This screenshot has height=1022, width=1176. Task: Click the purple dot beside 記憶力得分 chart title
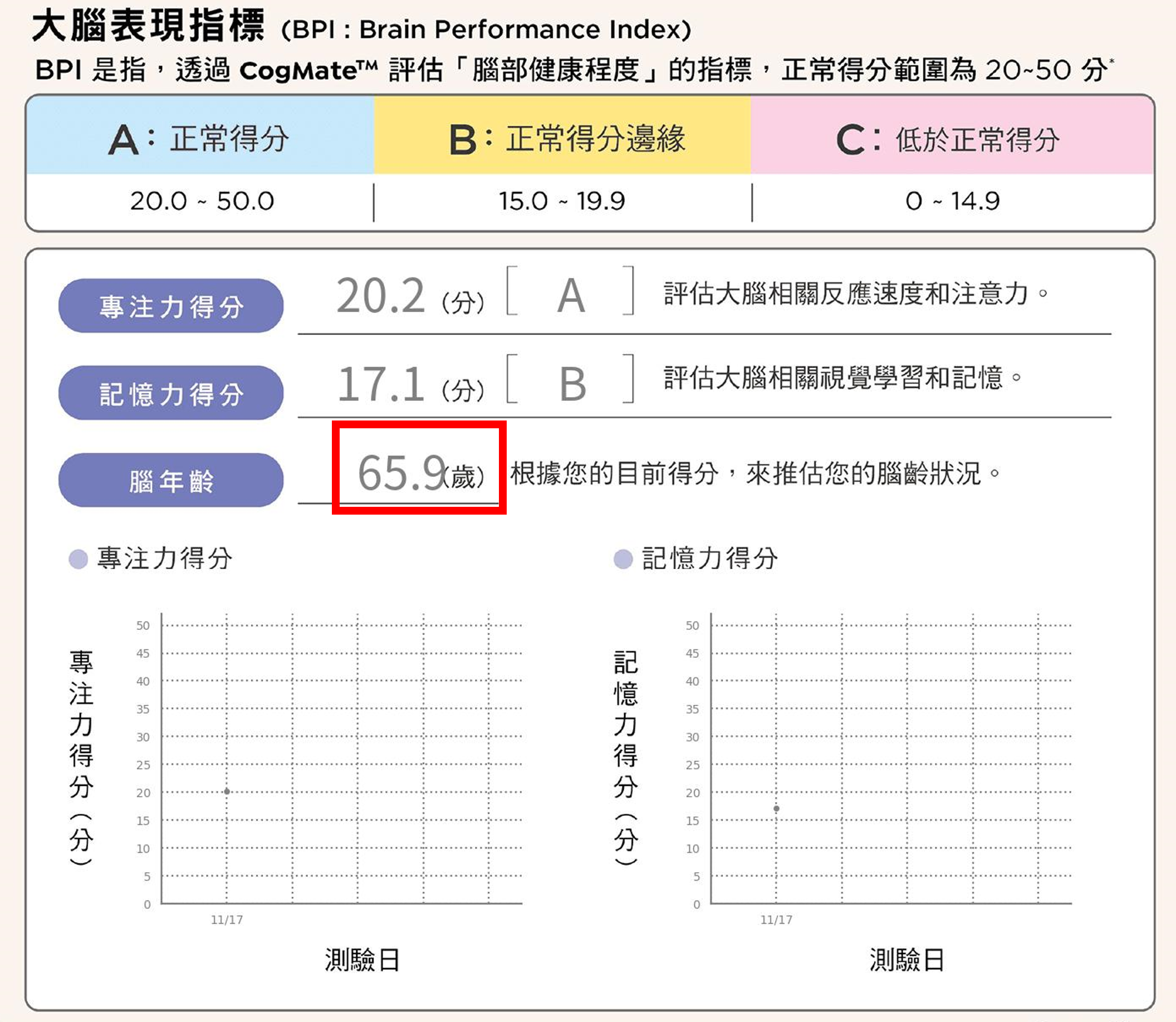tap(623, 558)
